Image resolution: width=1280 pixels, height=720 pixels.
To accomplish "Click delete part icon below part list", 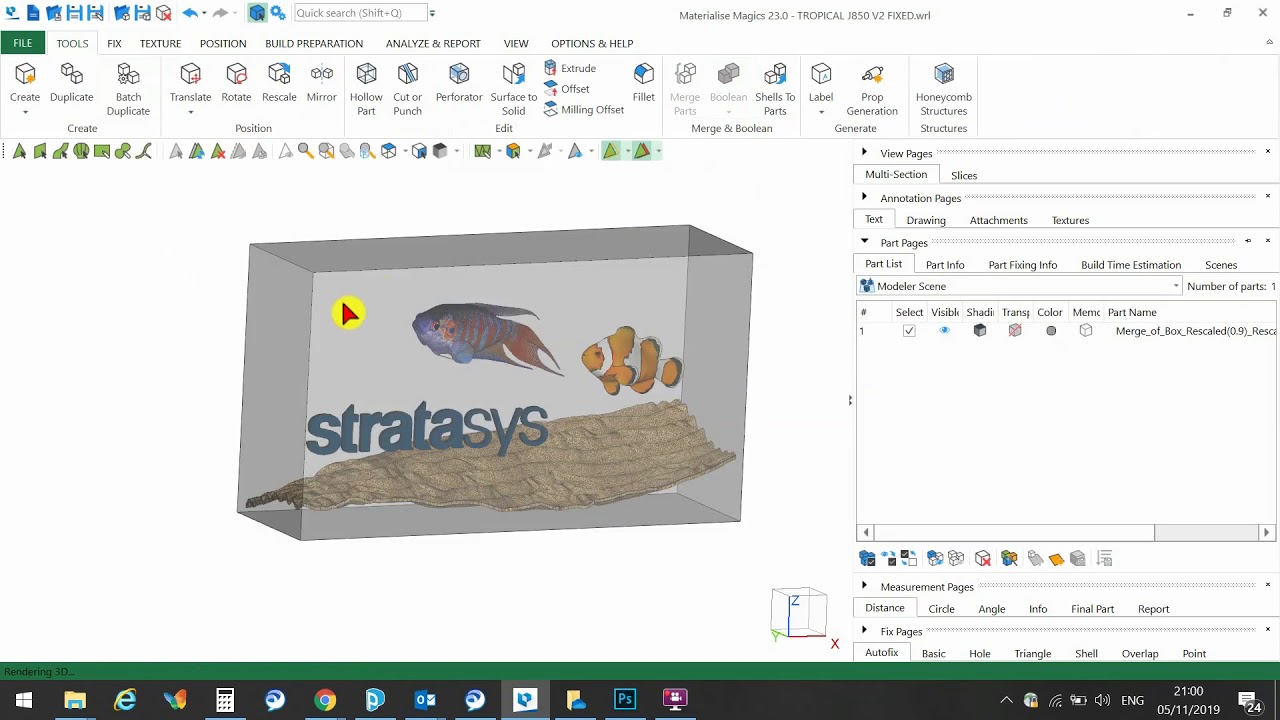I will pyautogui.click(x=983, y=559).
